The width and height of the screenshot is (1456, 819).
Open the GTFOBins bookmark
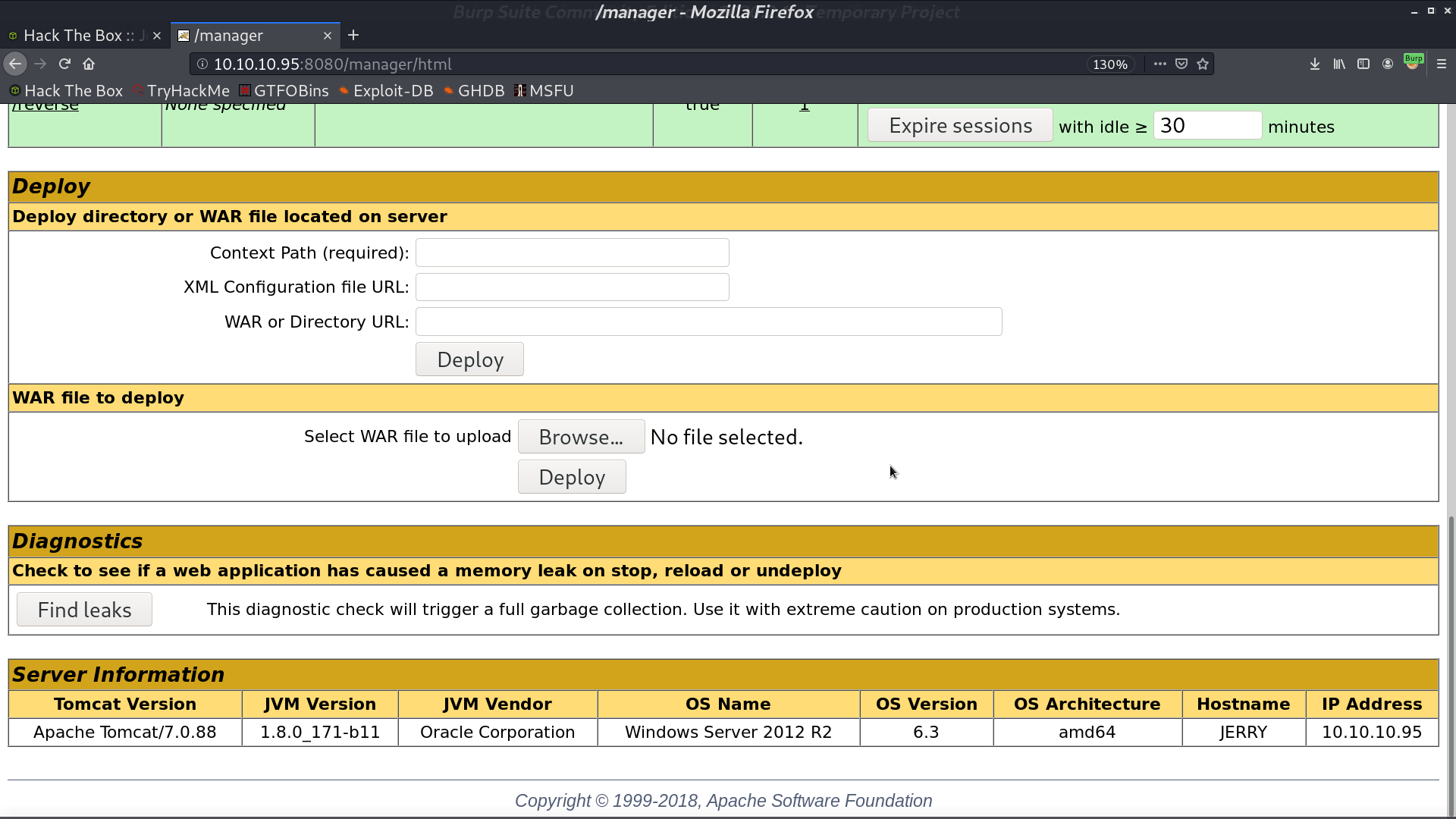[284, 91]
